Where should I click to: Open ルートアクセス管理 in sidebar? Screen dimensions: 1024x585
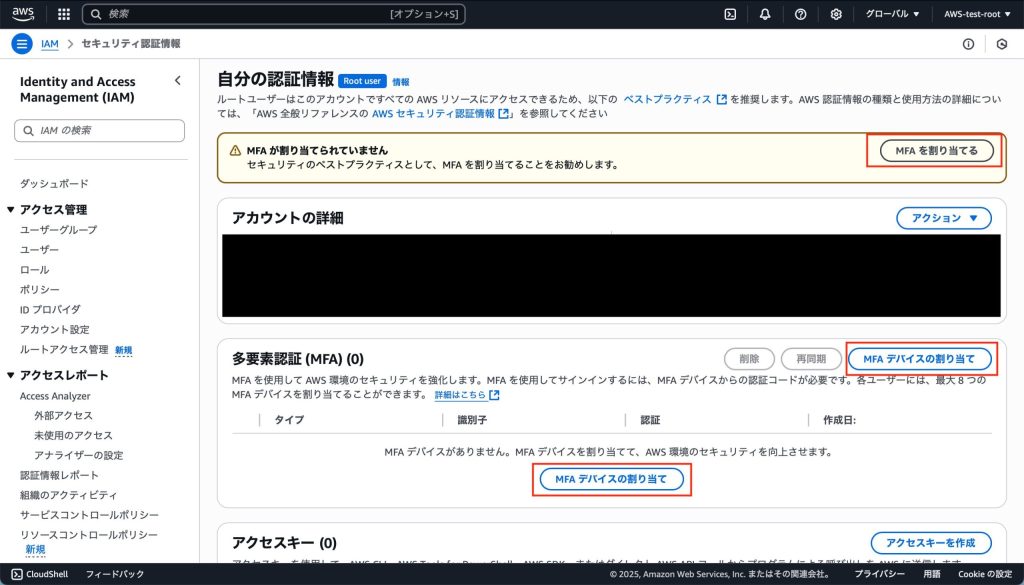coord(64,349)
